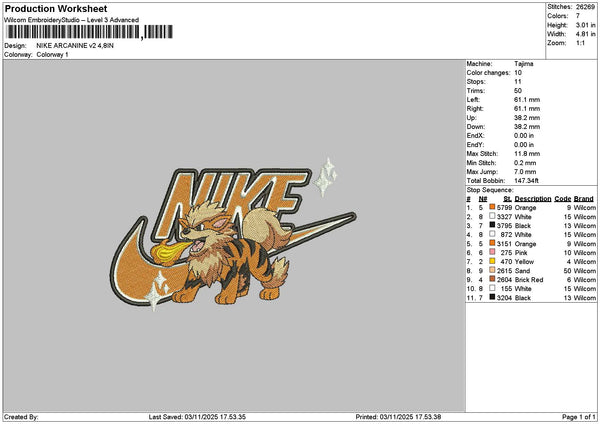Click the 'Page 1 of 1' footer text
The width and height of the screenshot is (600, 424).
click(x=579, y=417)
